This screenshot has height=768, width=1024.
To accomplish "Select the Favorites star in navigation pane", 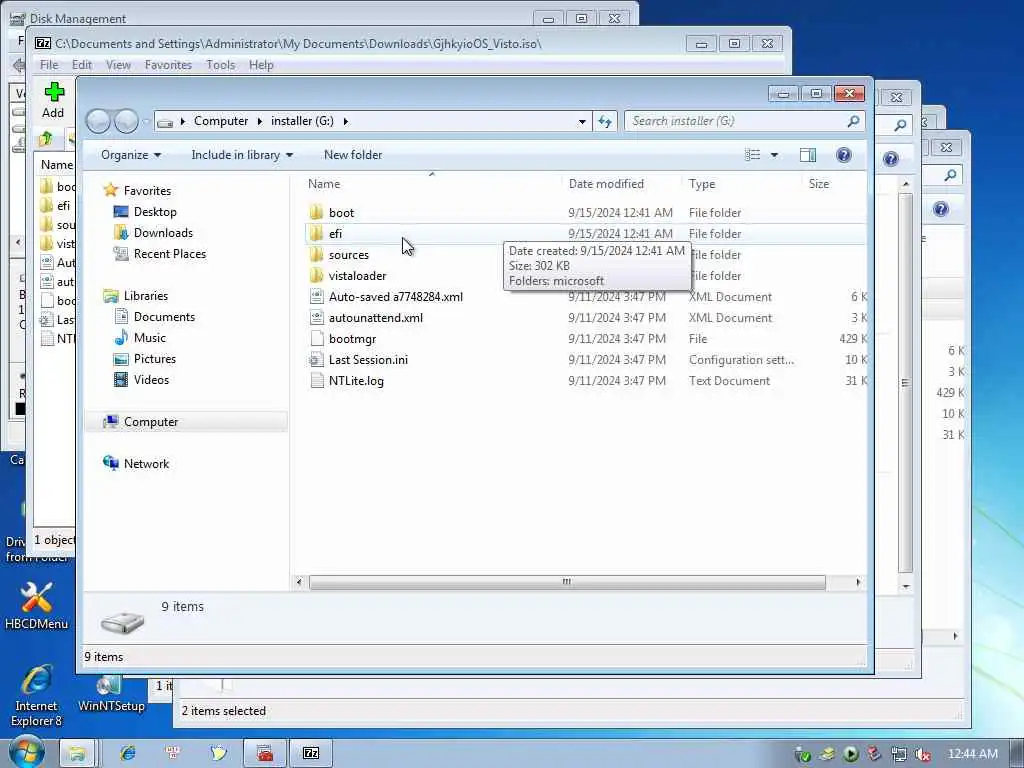I will click(x=110, y=190).
